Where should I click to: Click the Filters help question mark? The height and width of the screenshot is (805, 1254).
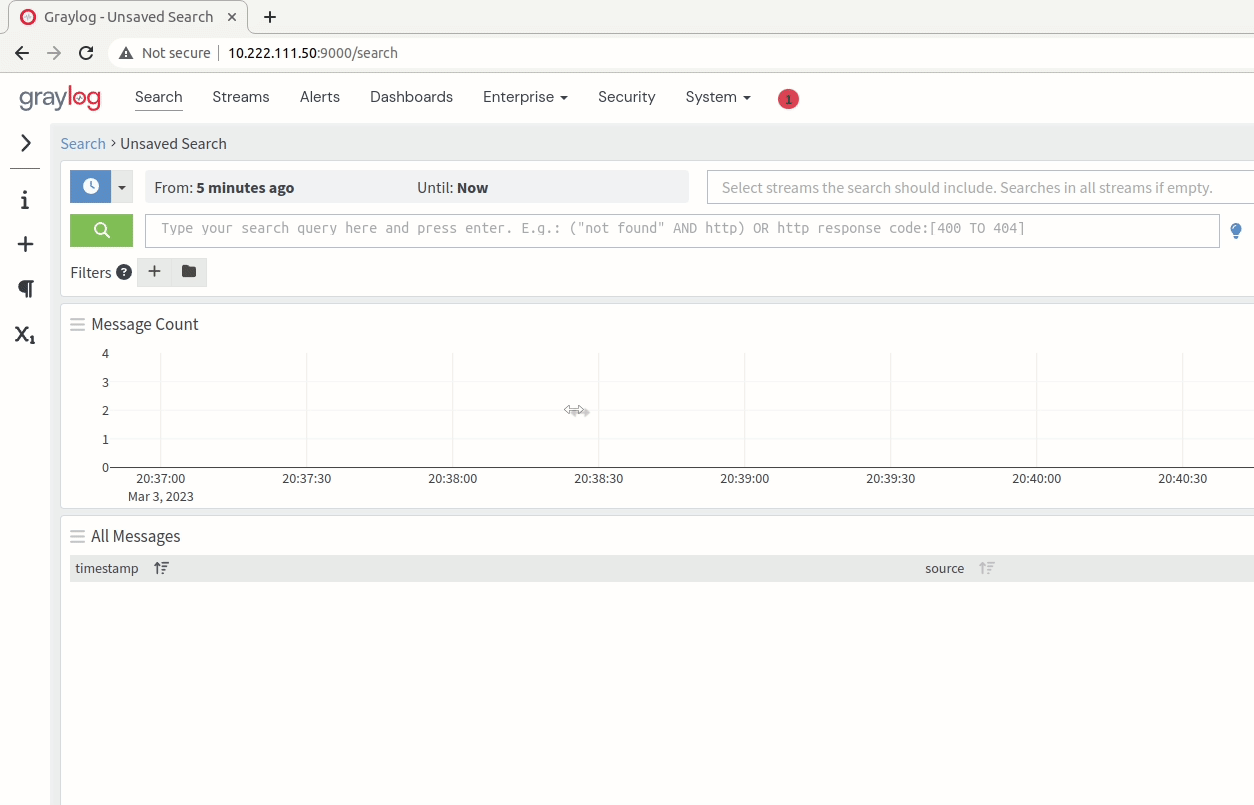coord(124,272)
